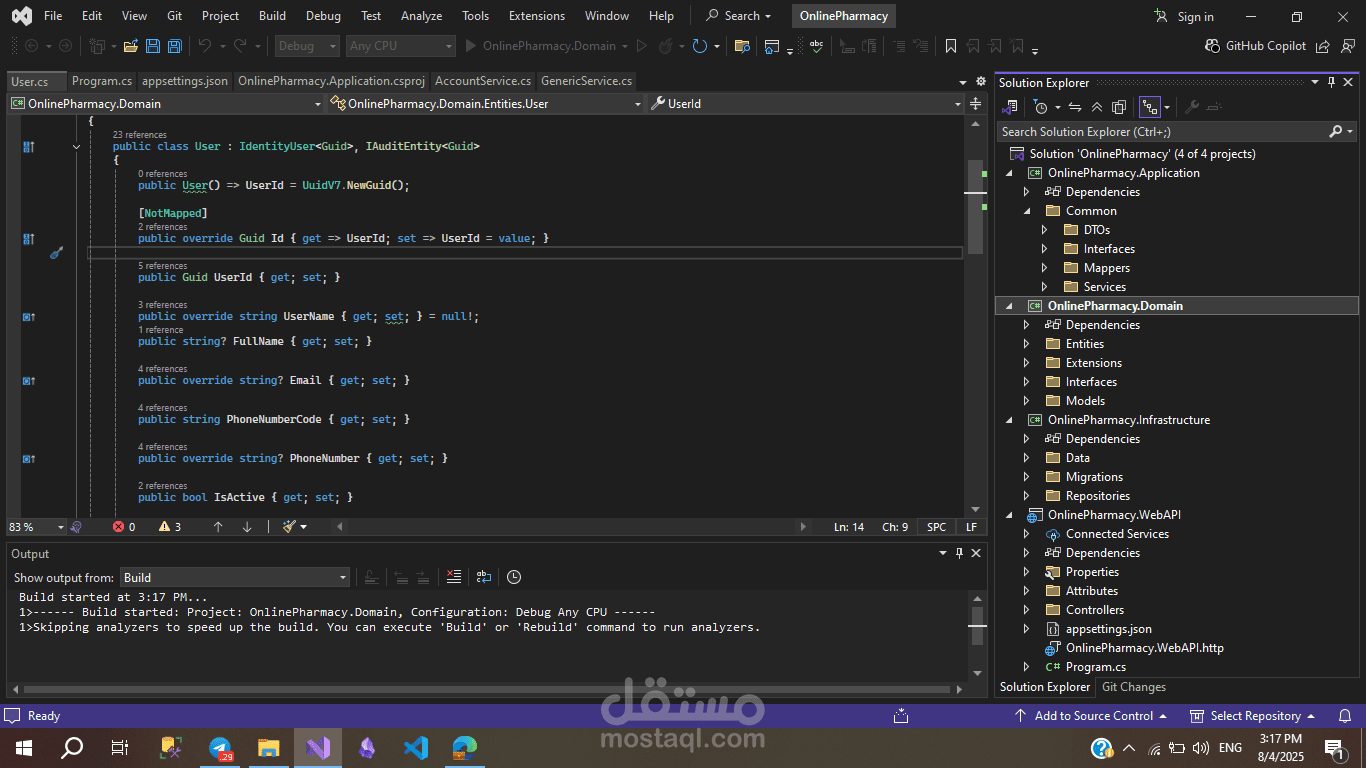Click the Output panel vertical scrollbar
Viewport: 1366px width, 768px height.
[977, 634]
